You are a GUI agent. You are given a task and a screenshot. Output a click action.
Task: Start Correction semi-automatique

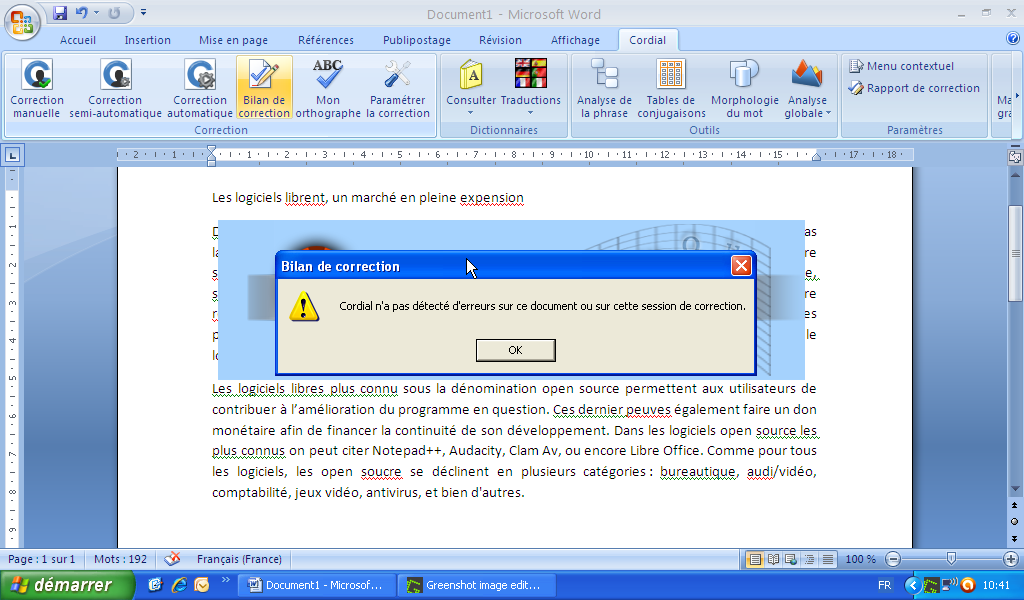[116, 88]
